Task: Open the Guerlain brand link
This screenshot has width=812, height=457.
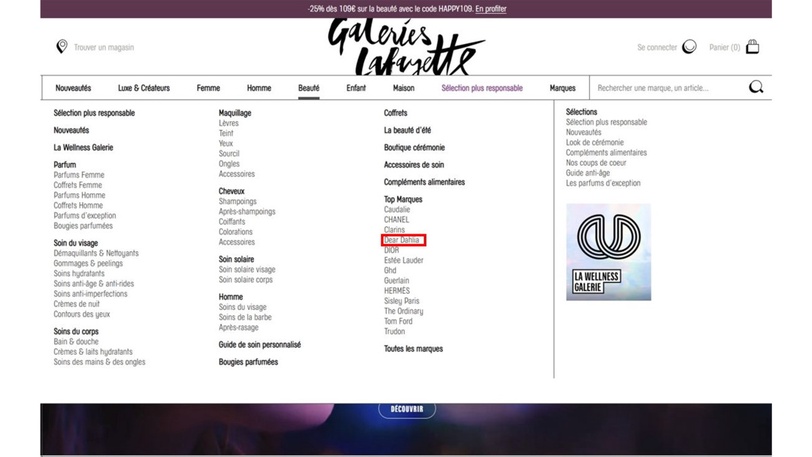Action: [x=396, y=280]
